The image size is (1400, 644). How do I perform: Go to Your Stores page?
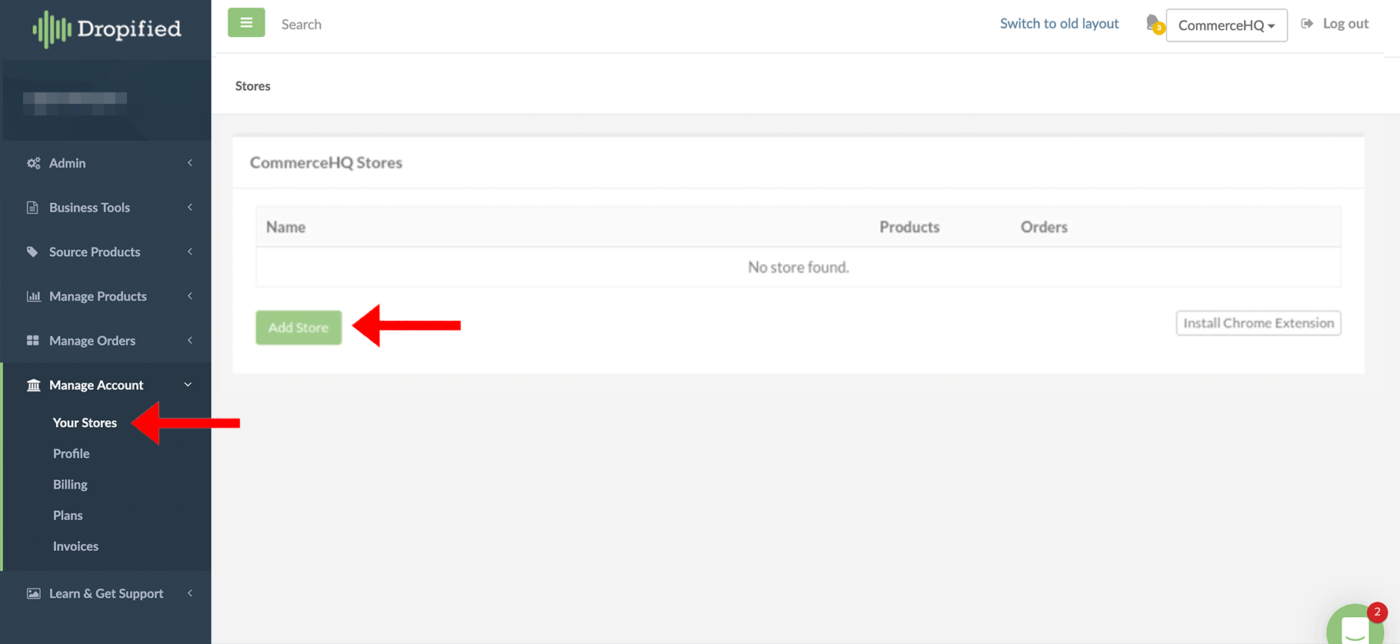(85, 423)
